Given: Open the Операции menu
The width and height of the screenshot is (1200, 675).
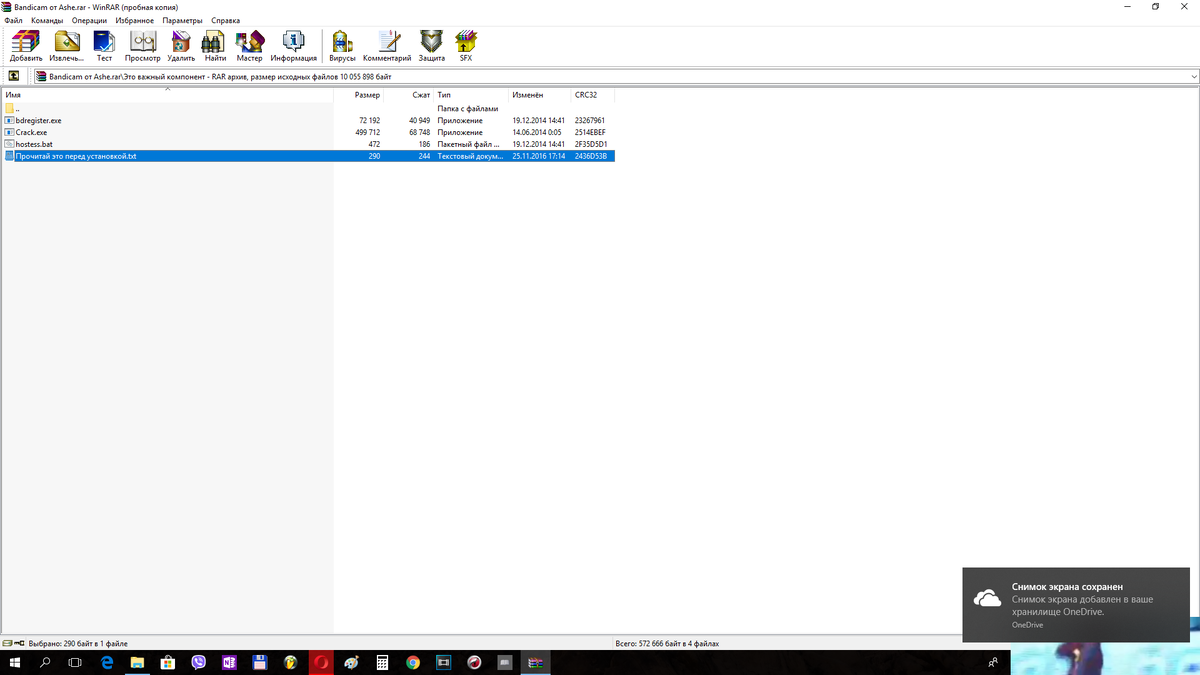Looking at the screenshot, I should tap(89, 20).
